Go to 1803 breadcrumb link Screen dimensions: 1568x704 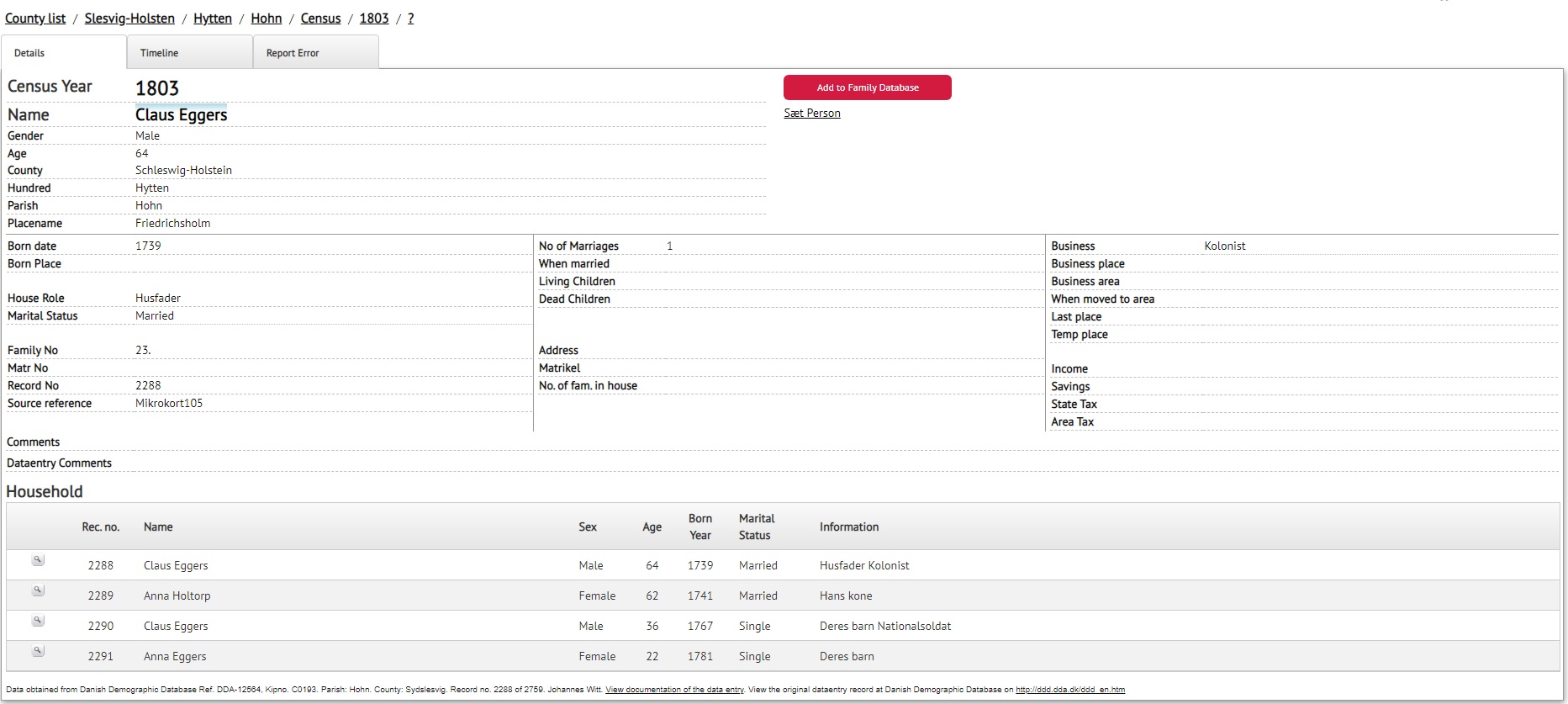tap(374, 19)
